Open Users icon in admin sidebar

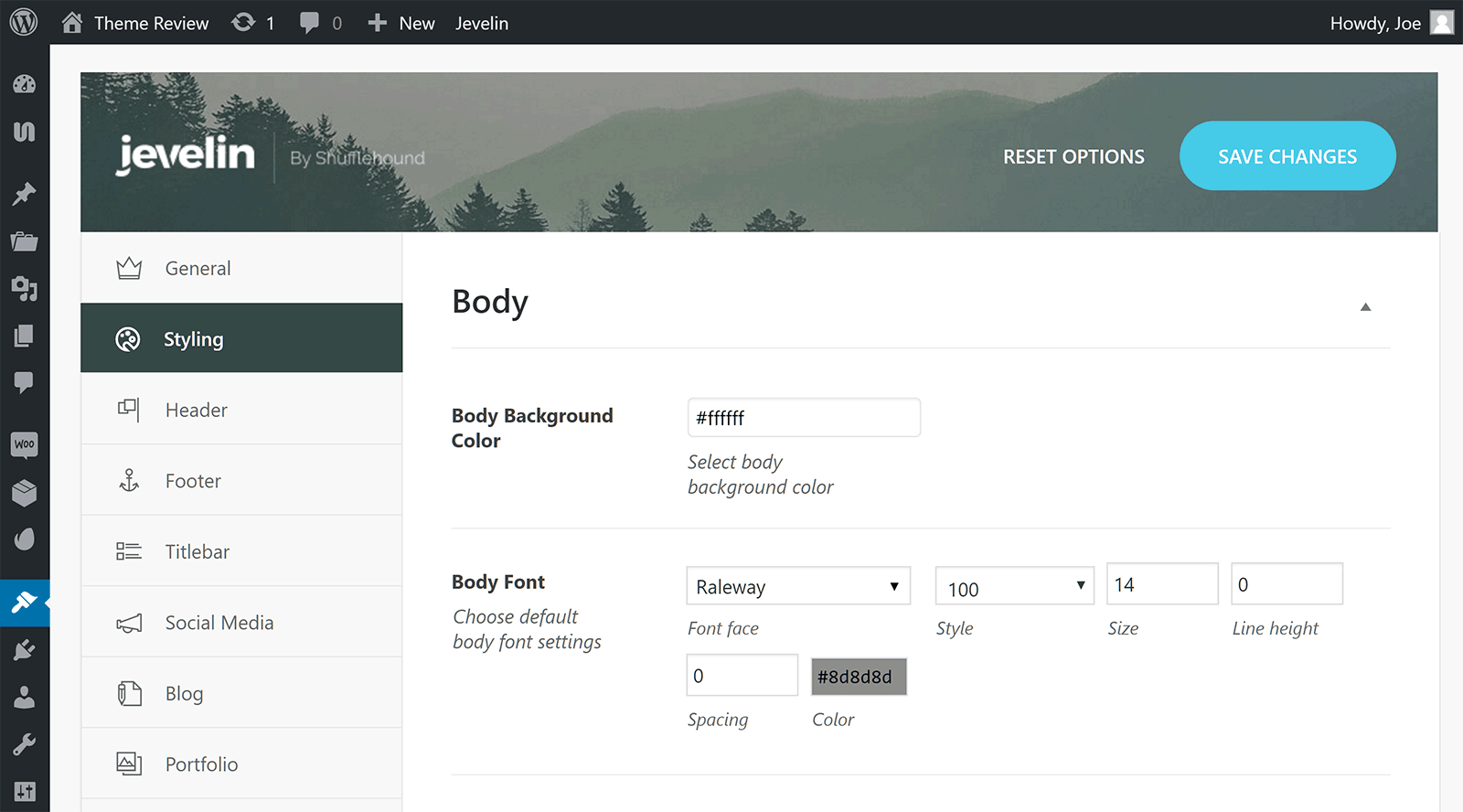pos(25,698)
